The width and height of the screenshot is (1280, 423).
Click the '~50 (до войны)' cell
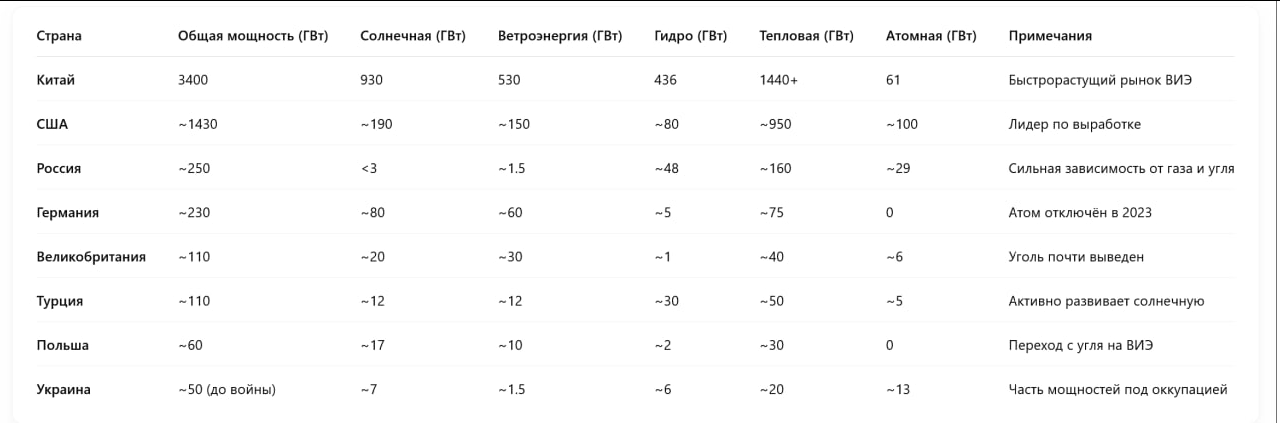227,389
